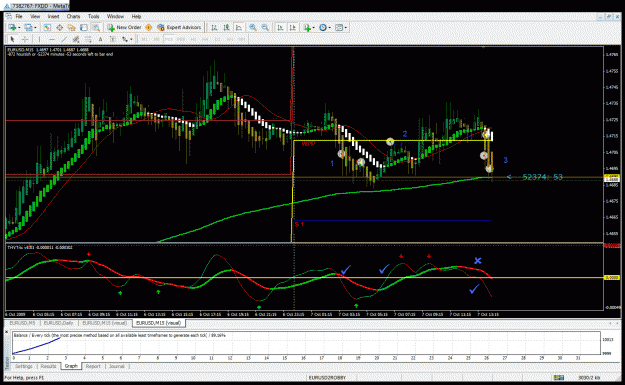Screen dimensions: 625x385
Task: Click the status bar connection bars icon
Action: pyautogui.click(x=558, y=377)
